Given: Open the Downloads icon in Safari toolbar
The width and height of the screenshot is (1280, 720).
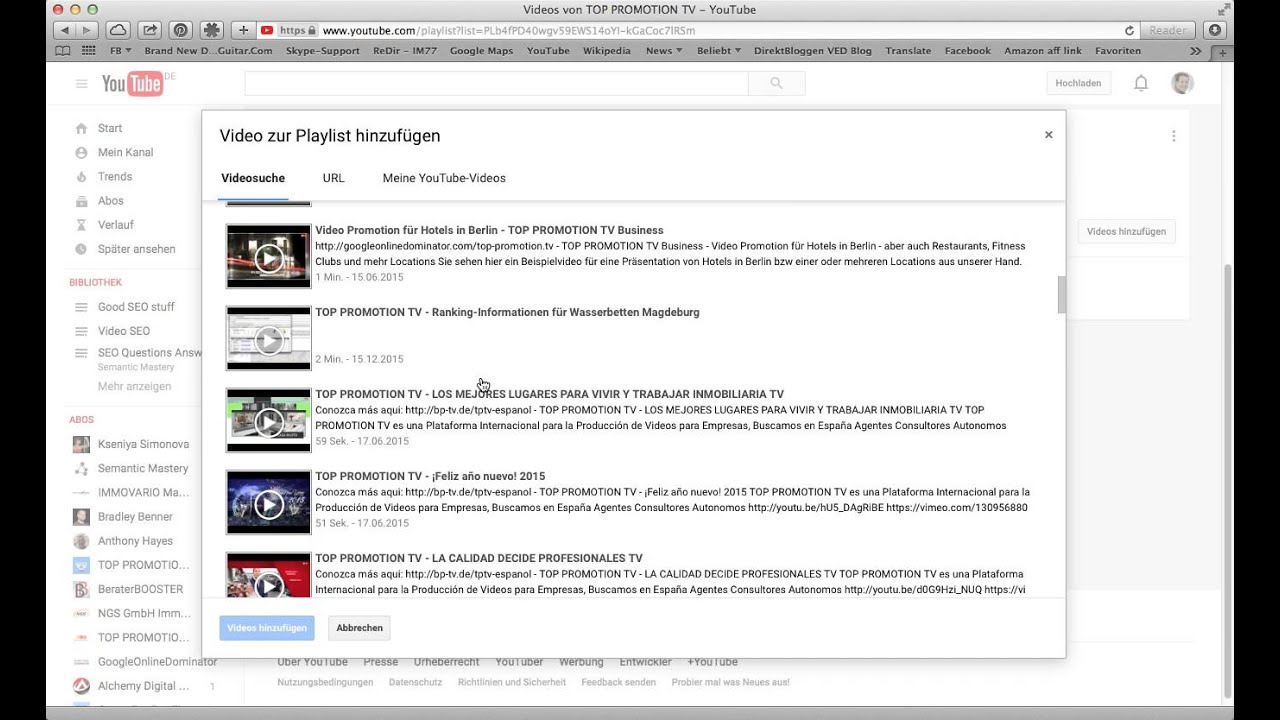Looking at the screenshot, I should click(x=1214, y=30).
